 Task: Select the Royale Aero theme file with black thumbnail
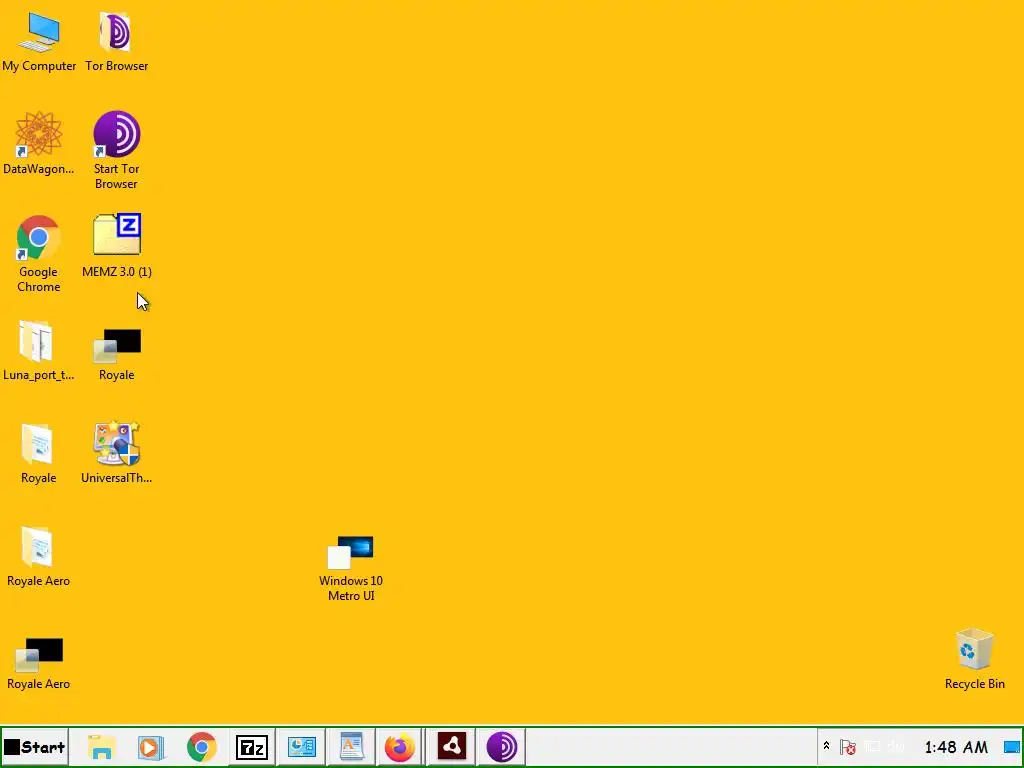(x=39, y=664)
